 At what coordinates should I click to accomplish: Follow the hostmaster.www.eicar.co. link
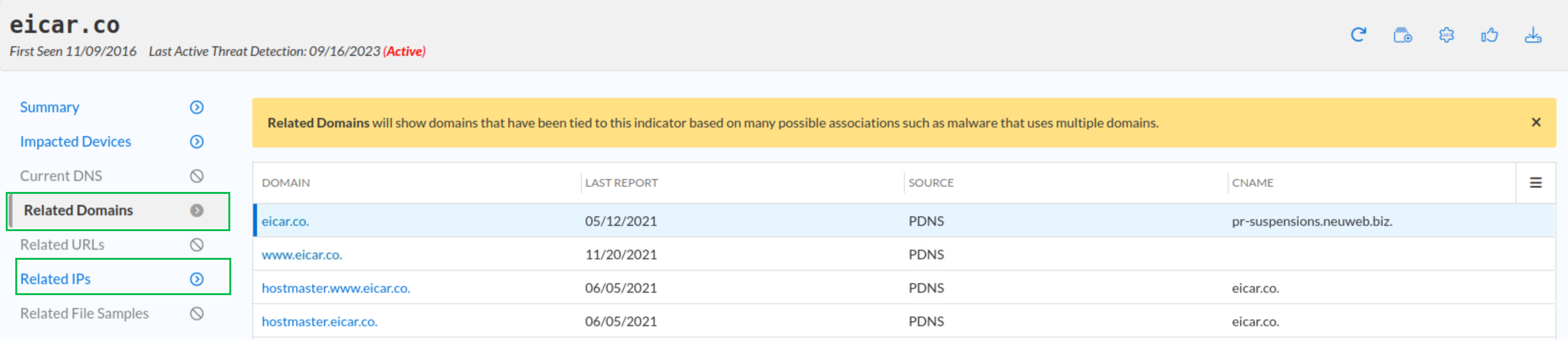(x=335, y=288)
